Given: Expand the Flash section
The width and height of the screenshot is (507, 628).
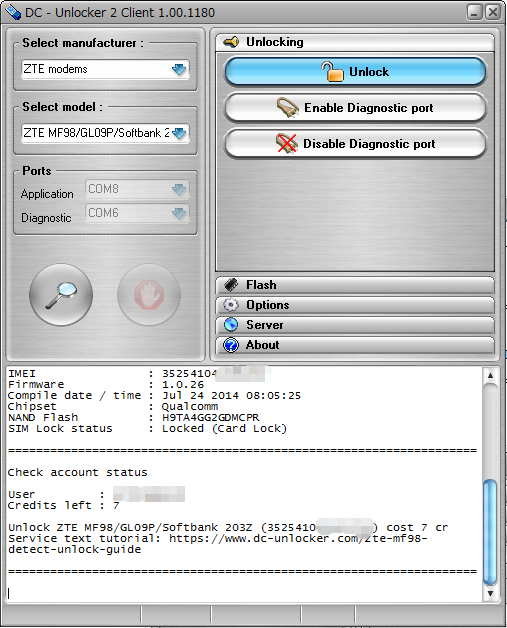Looking at the screenshot, I should click(x=355, y=285).
